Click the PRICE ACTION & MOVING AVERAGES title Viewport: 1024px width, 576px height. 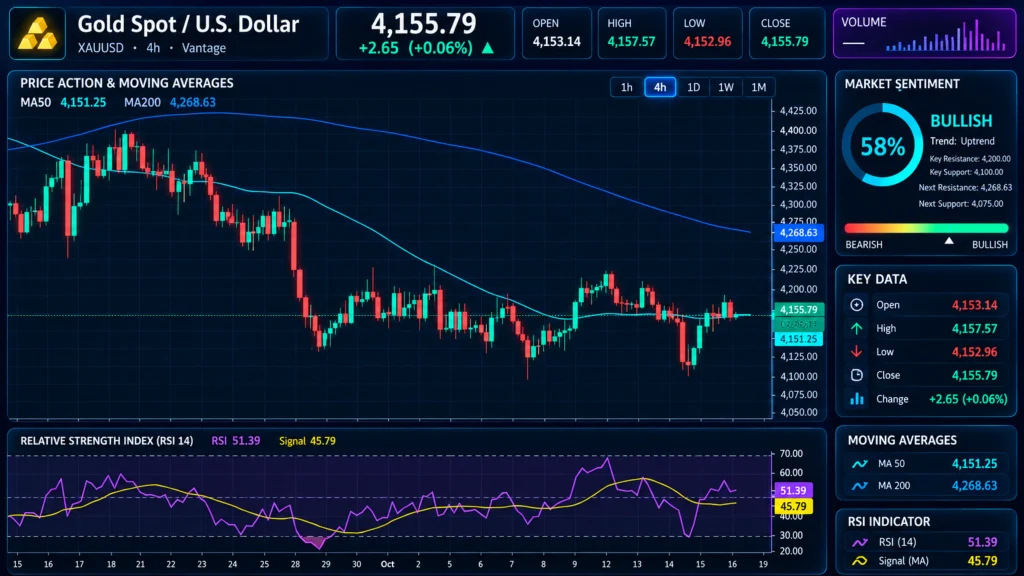pos(127,84)
